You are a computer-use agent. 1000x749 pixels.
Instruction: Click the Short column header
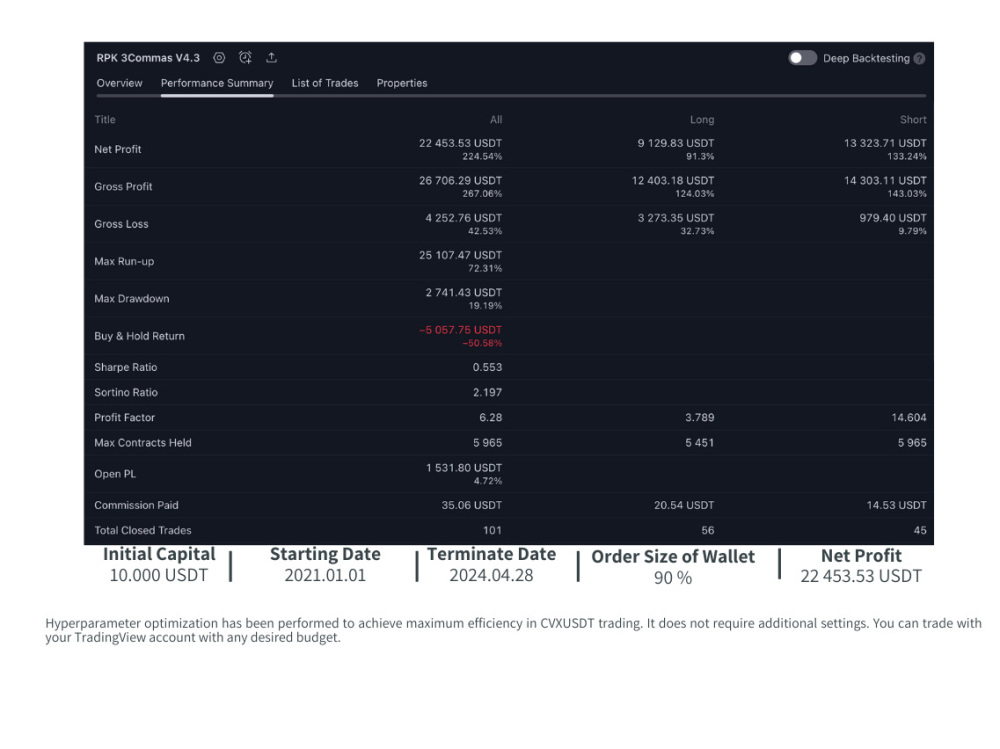913,119
